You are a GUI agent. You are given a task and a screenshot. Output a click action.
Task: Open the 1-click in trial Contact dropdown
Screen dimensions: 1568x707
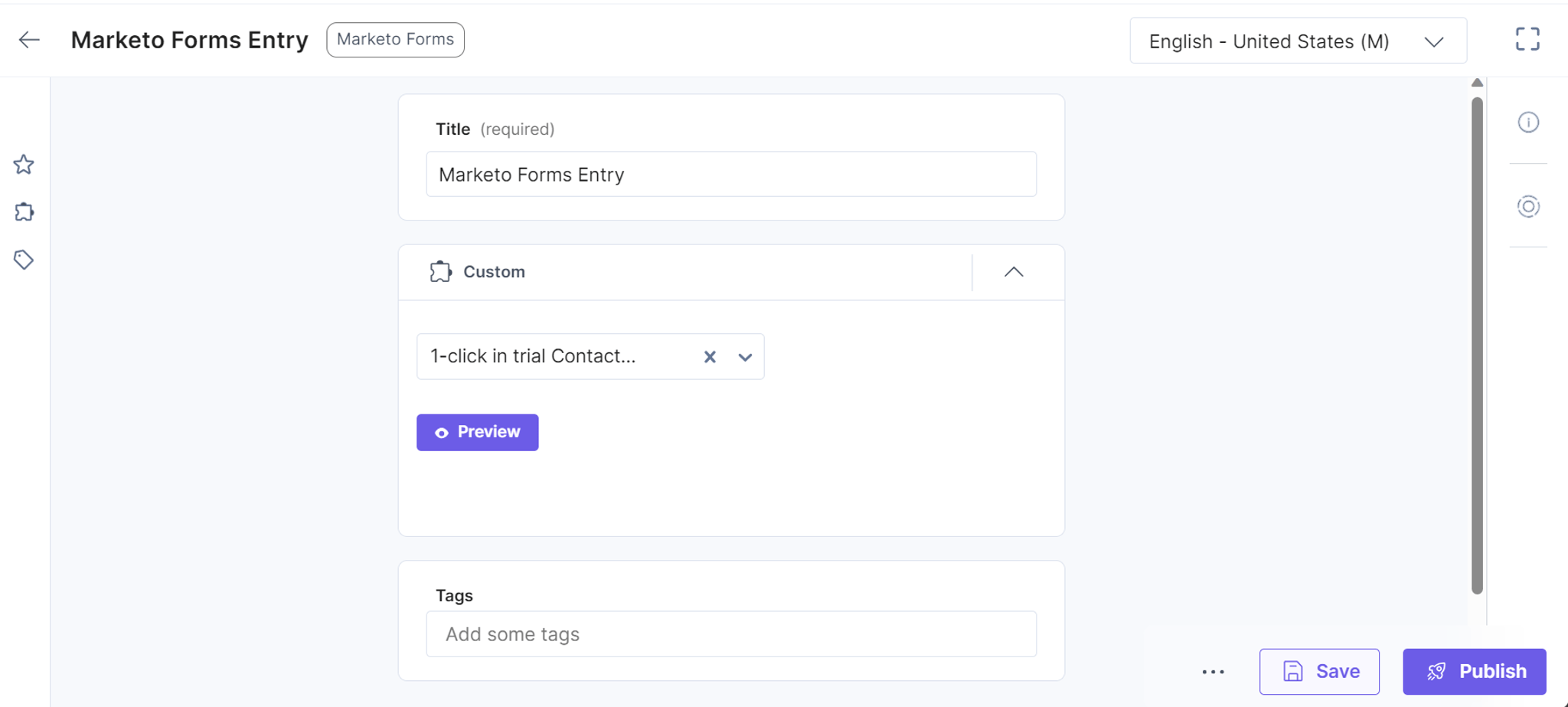point(745,357)
